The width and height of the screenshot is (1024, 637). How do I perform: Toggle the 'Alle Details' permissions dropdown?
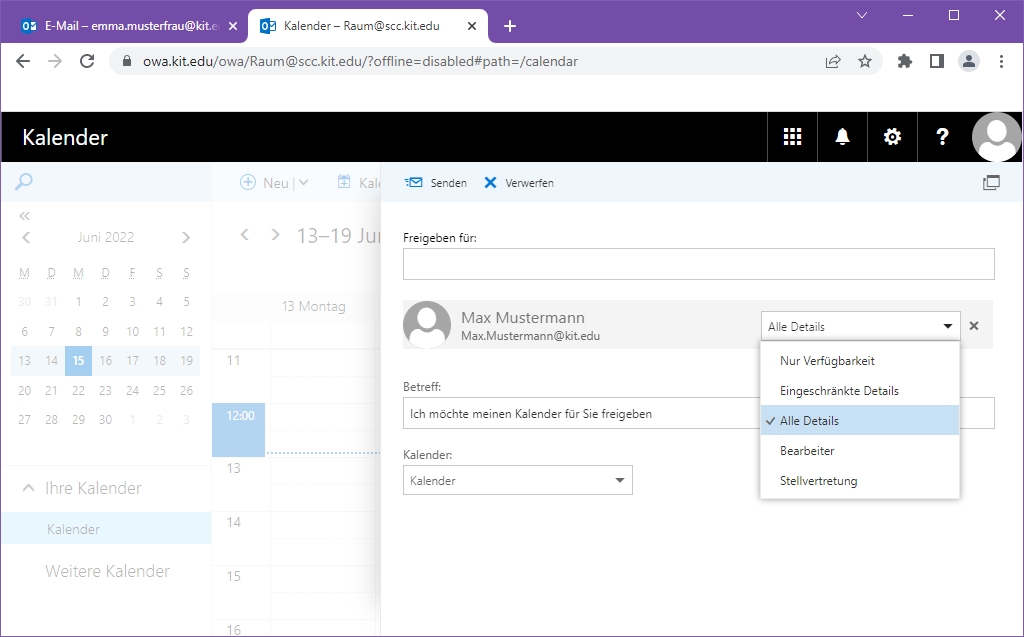point(860,326)
